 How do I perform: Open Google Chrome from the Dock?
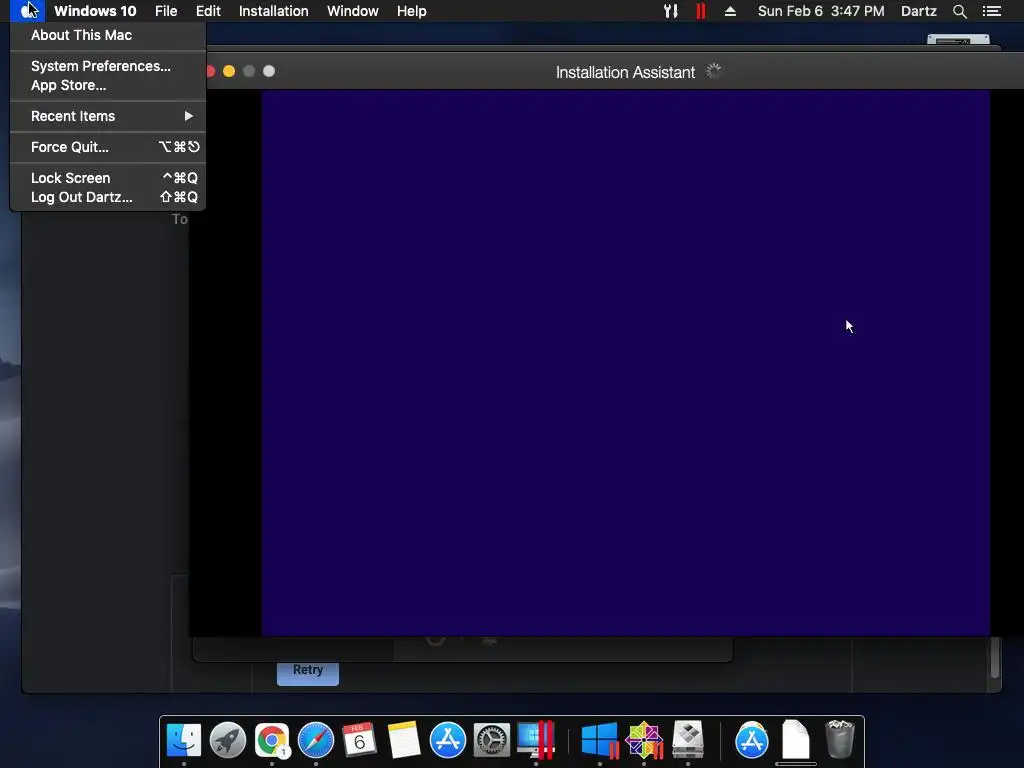[x=272, y=740]
